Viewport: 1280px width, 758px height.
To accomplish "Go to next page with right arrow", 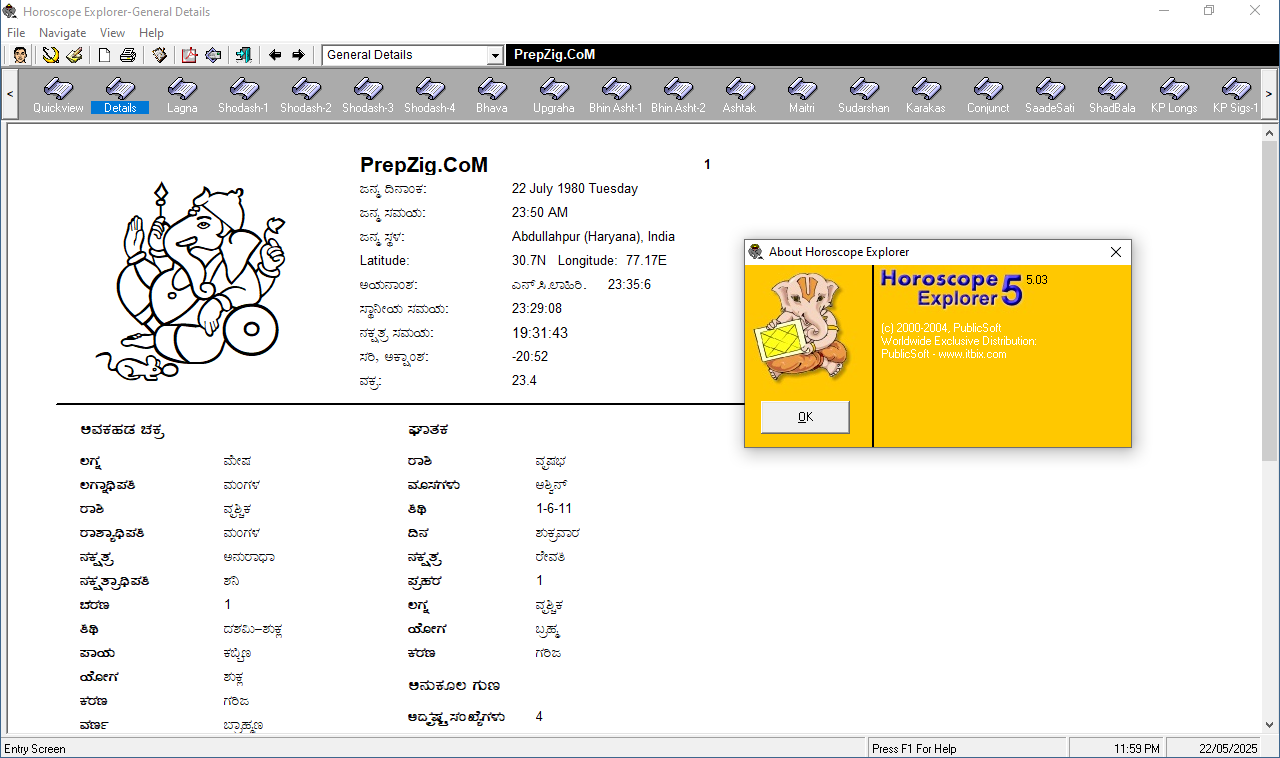I will pos(298,55).
